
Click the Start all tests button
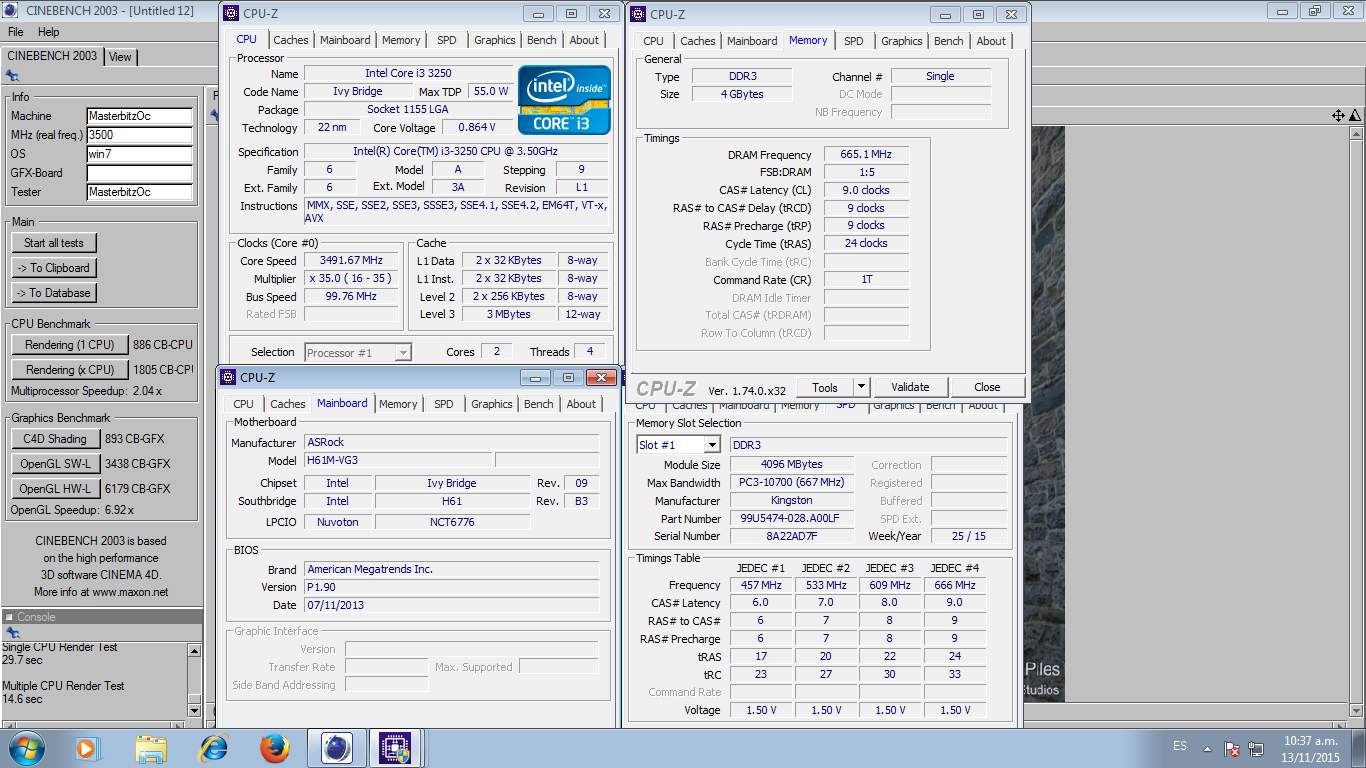click(x=54, y=243)
